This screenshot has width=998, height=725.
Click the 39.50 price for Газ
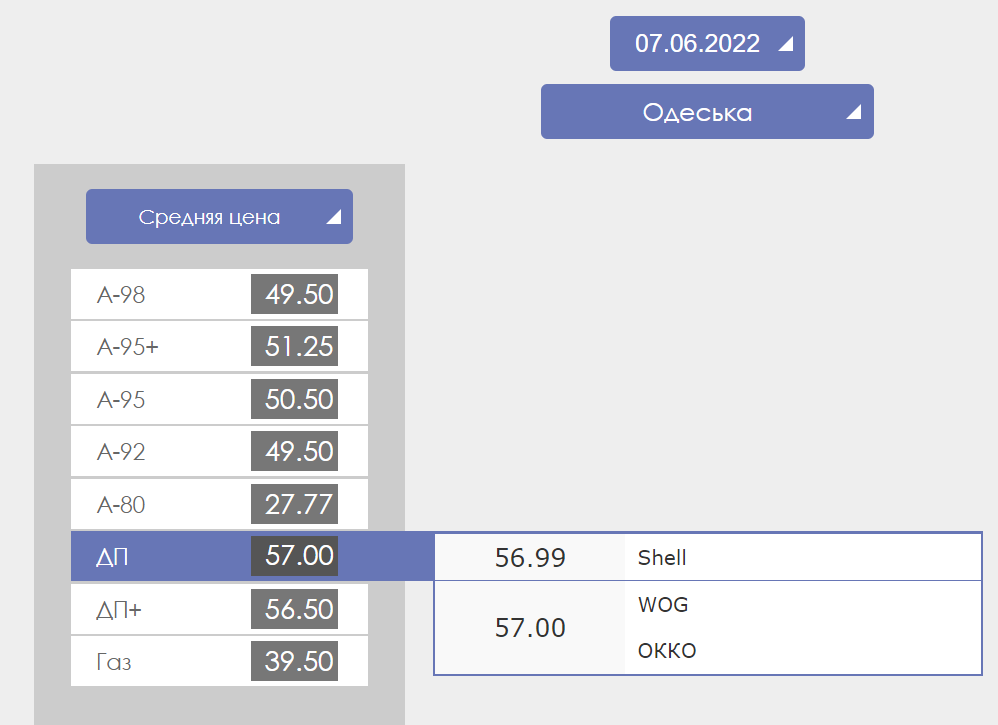[x=298, y=662]
